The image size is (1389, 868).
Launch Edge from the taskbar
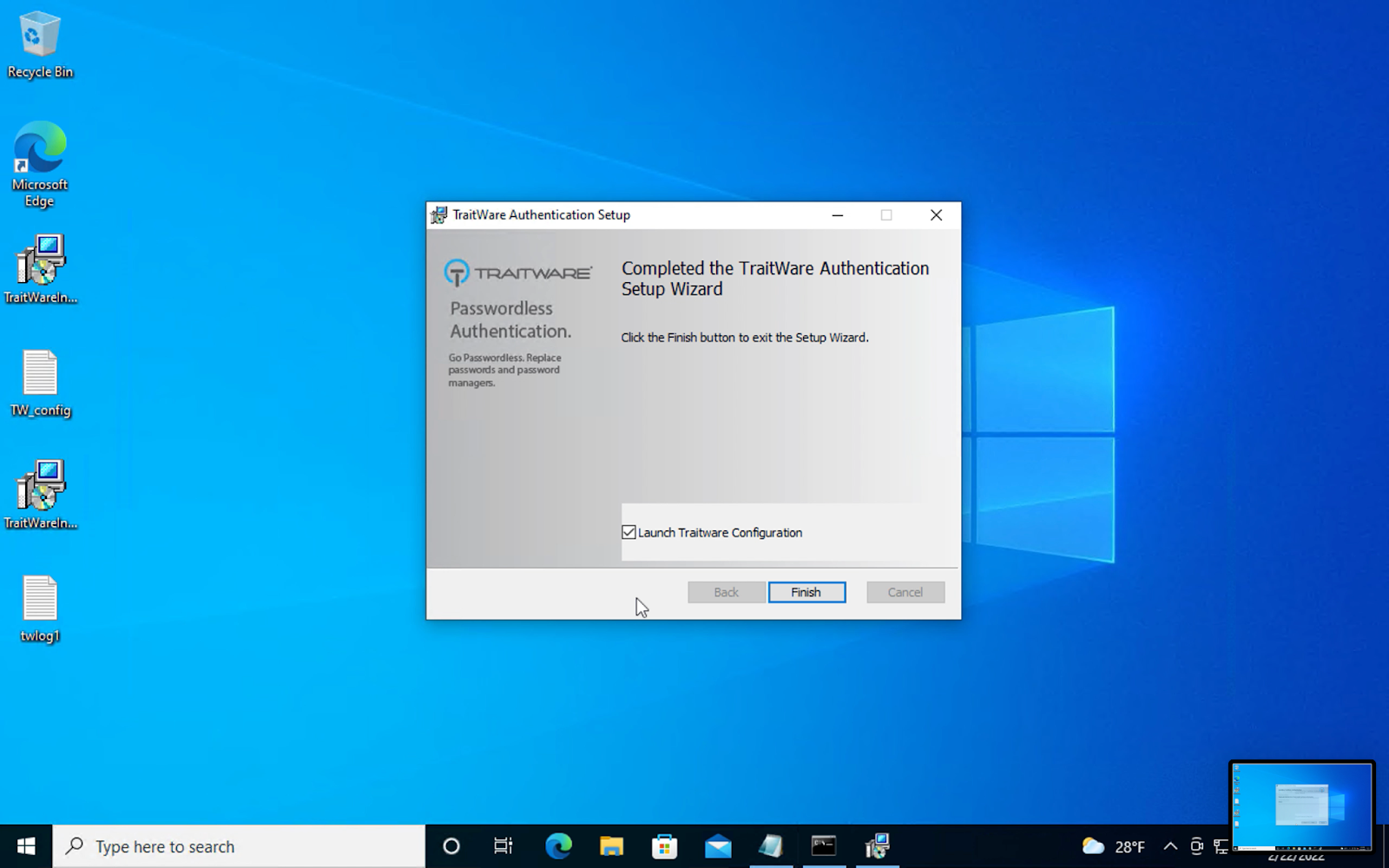(558, 846)
